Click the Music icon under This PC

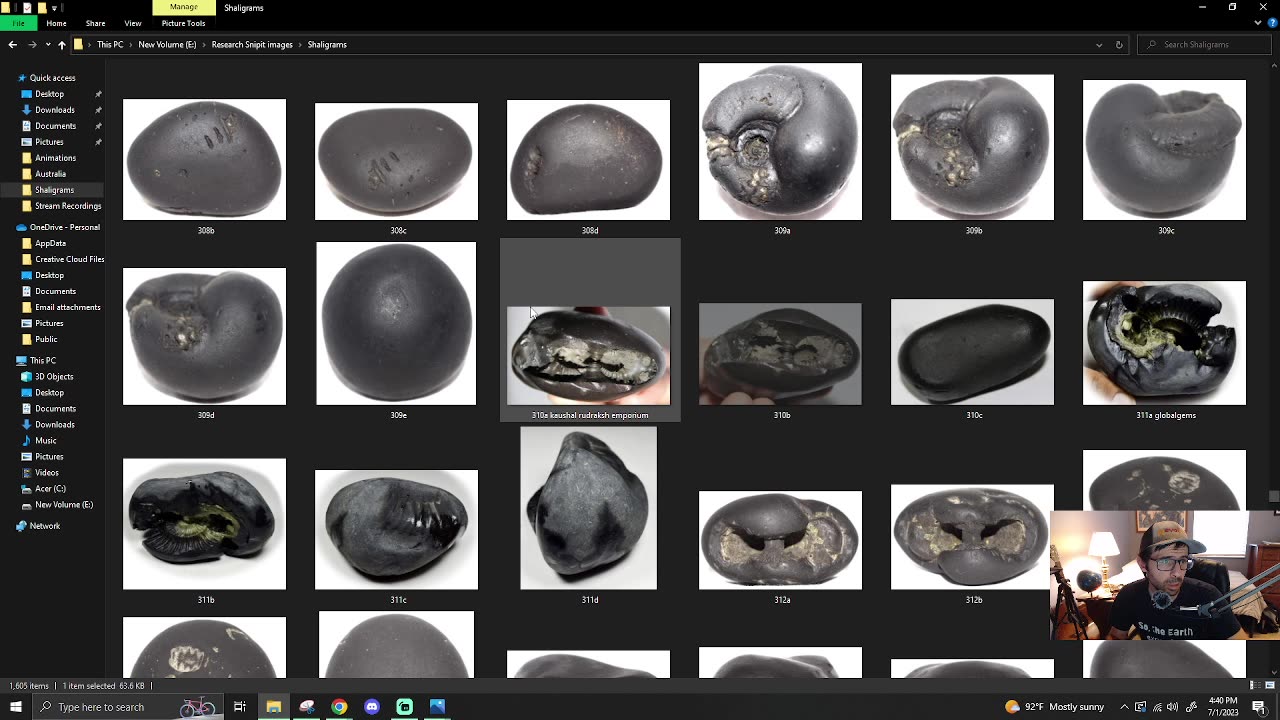tap(26, 440)
